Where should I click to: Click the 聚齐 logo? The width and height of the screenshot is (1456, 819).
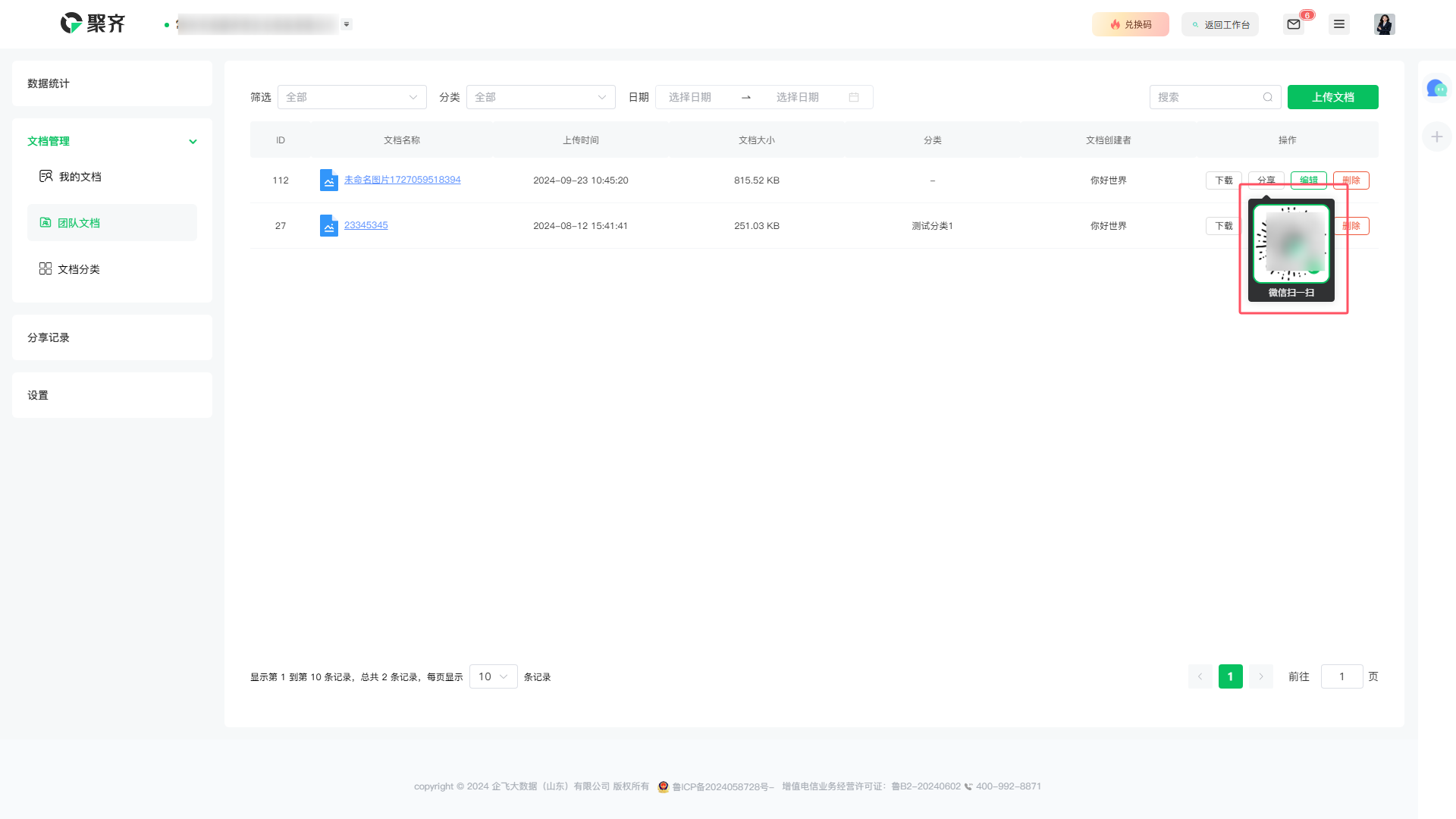[93, 24]
